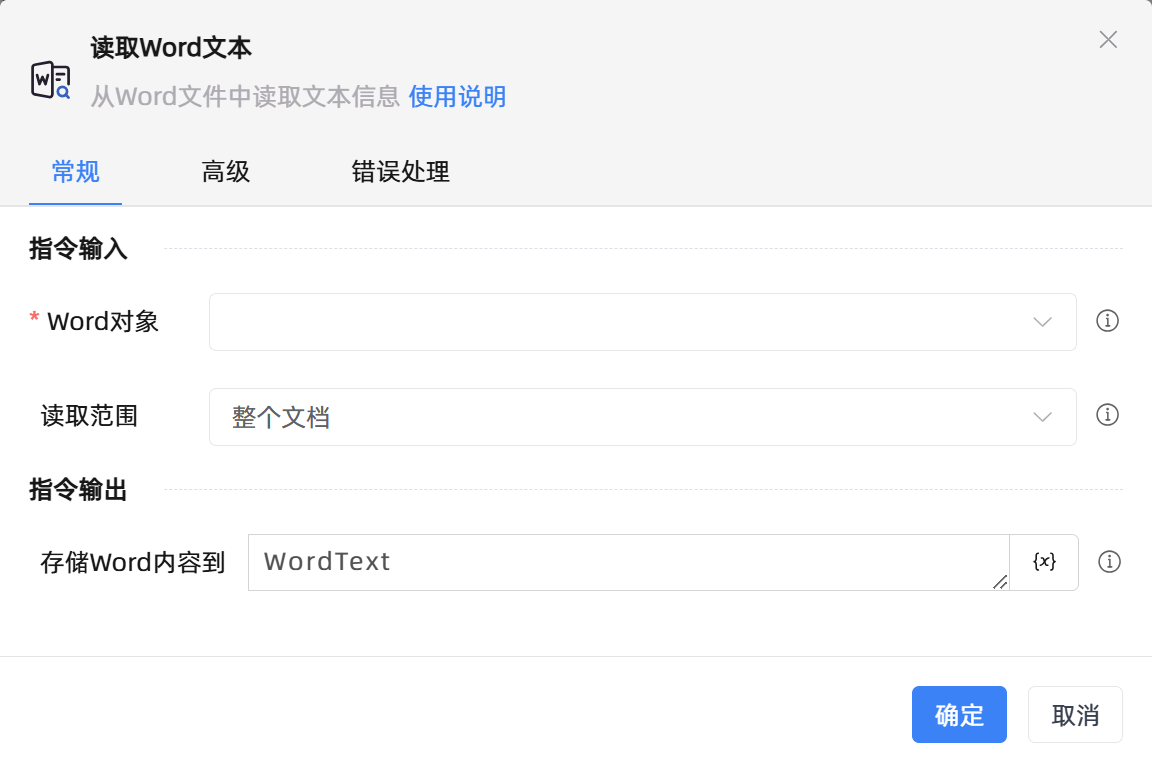Open the 错误处理 tab
1152x772 pixels.
click(400, 172)
